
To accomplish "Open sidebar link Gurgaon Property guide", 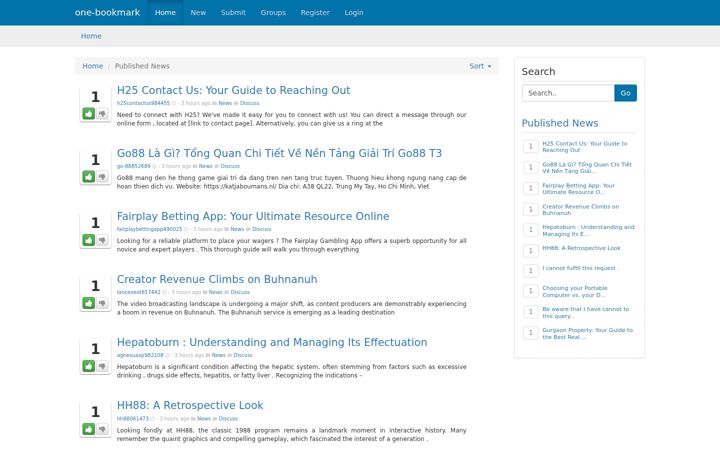I will coord(587,333).
